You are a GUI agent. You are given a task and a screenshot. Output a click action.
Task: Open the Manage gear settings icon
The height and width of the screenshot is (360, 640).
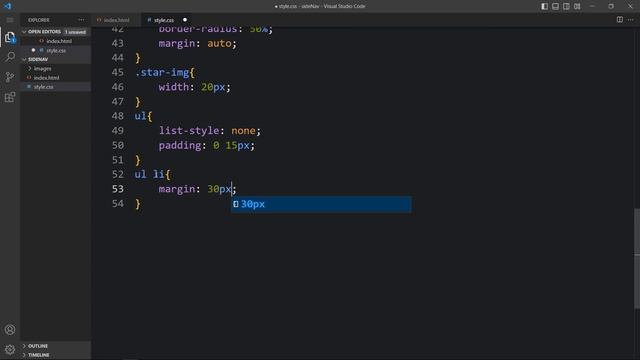pyautogui.click(x=10, y=349)
